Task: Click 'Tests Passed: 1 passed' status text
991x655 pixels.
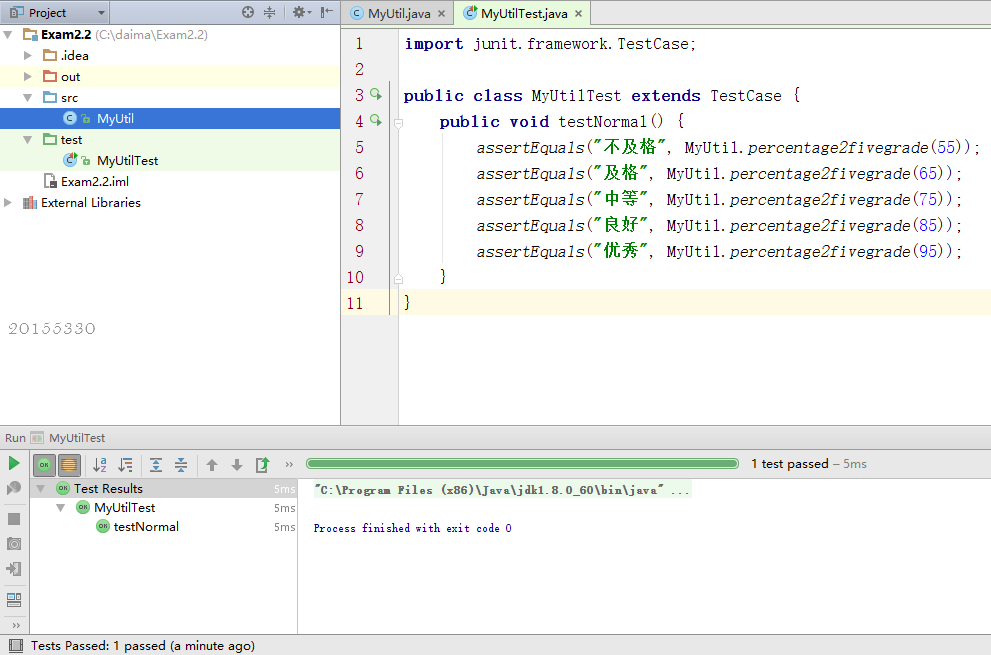Action: point(143,646)
